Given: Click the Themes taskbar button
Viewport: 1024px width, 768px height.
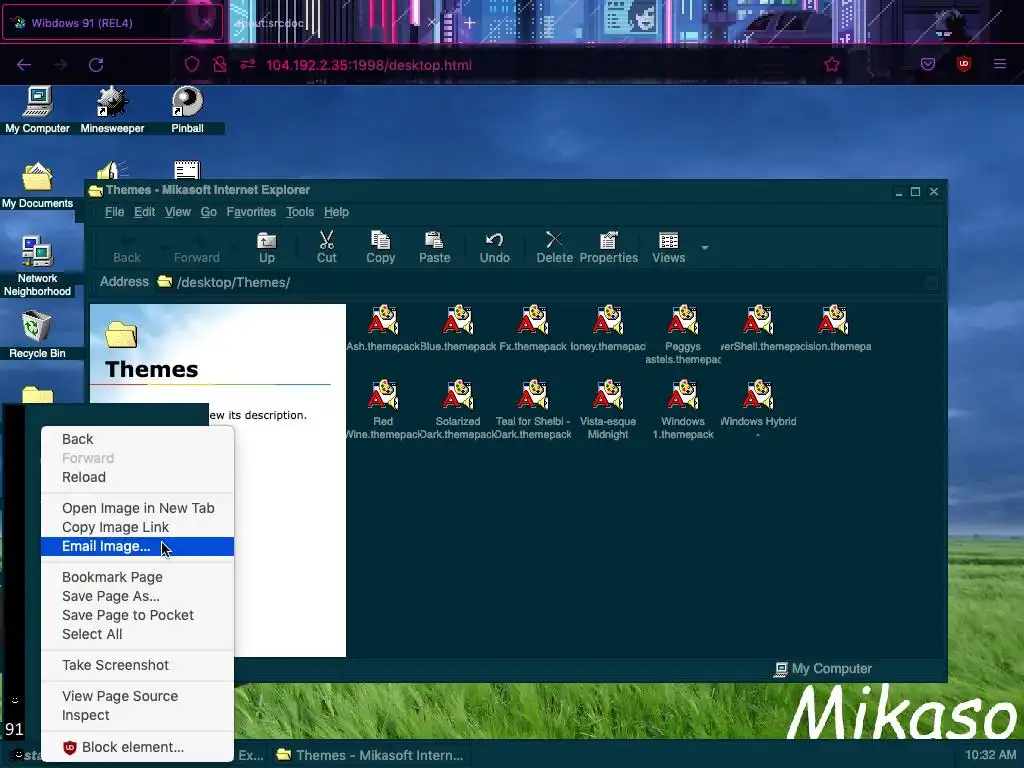Looking at the screenshot, I should click(x=370, y=755).
